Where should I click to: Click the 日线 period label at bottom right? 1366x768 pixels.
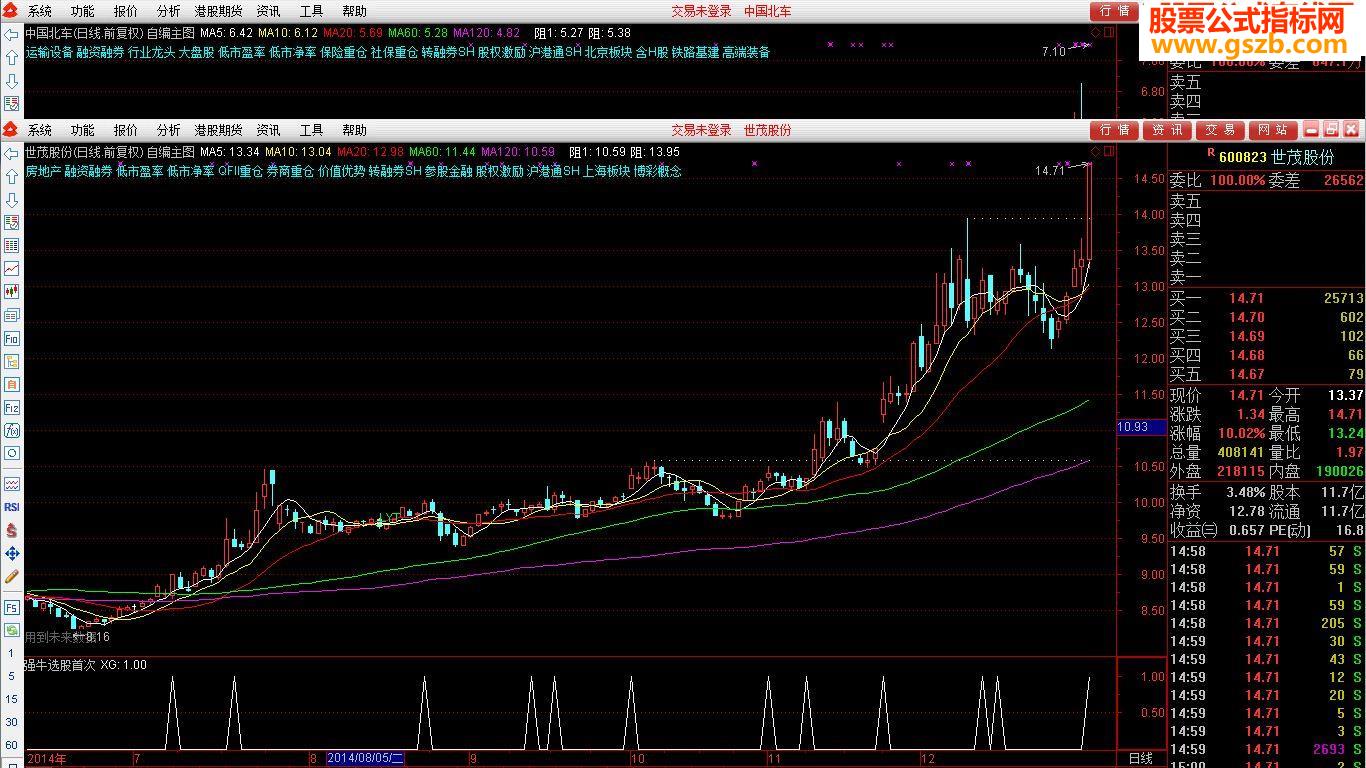(1140, 759)
